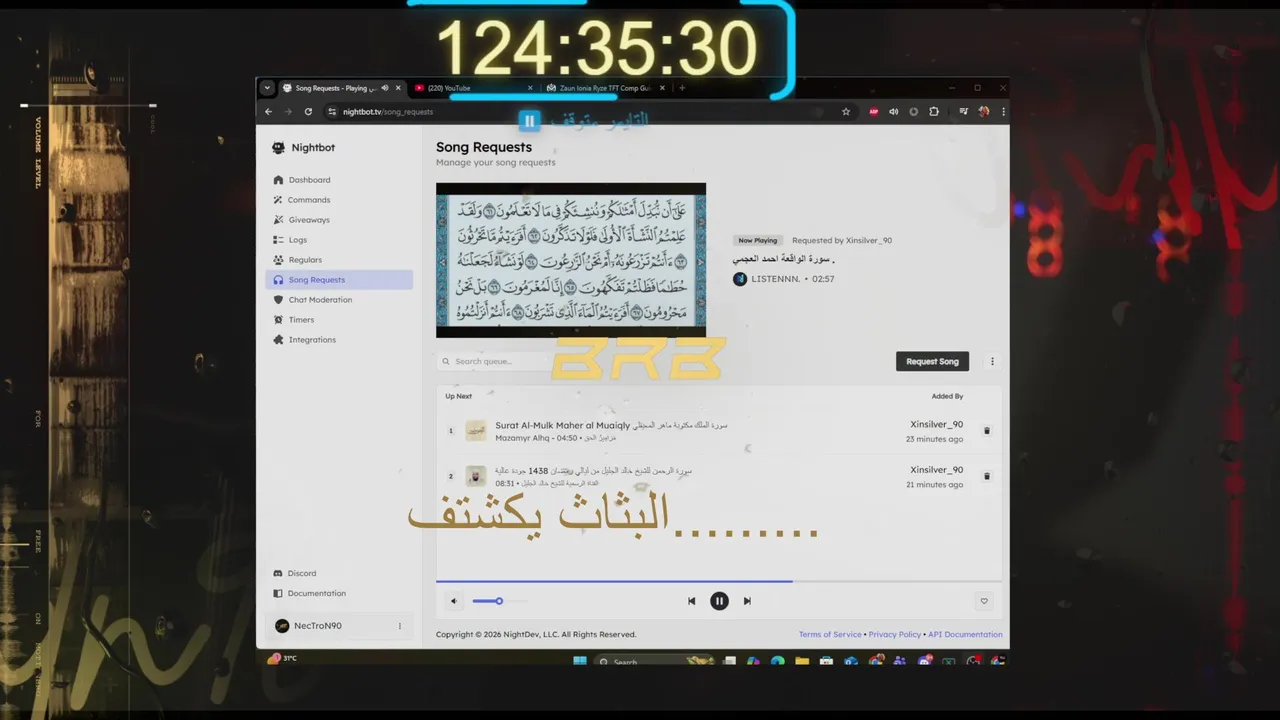The image size is (1280, 720).
Task: Open the ABP extension icon
Action: (874, 112)
